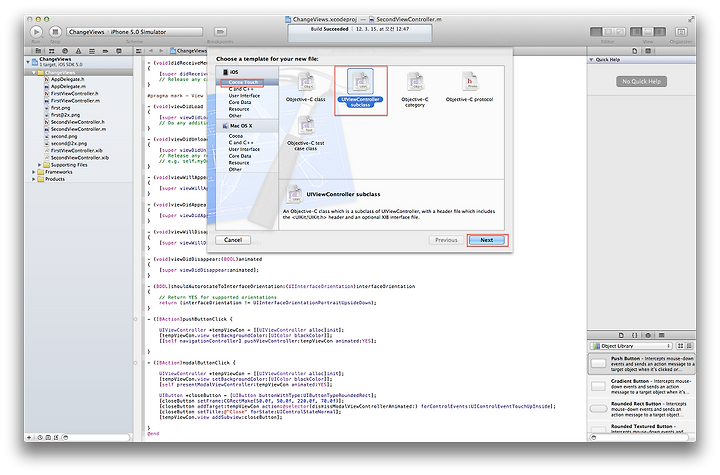Viewport: 720px width, 475px height.
Task: Show the debug navigator
Action: click(x=92, y=51)
